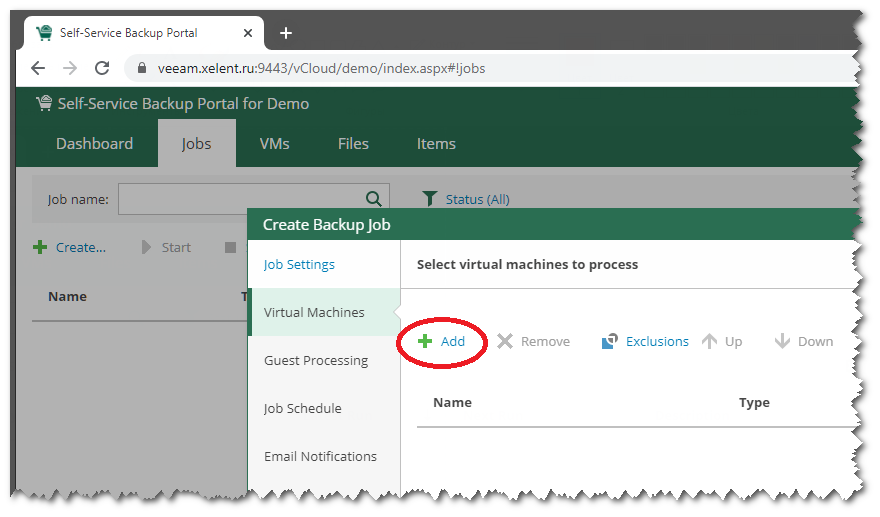
Task: Click the Exclusions icon
Action: click(x=609, y=341)
